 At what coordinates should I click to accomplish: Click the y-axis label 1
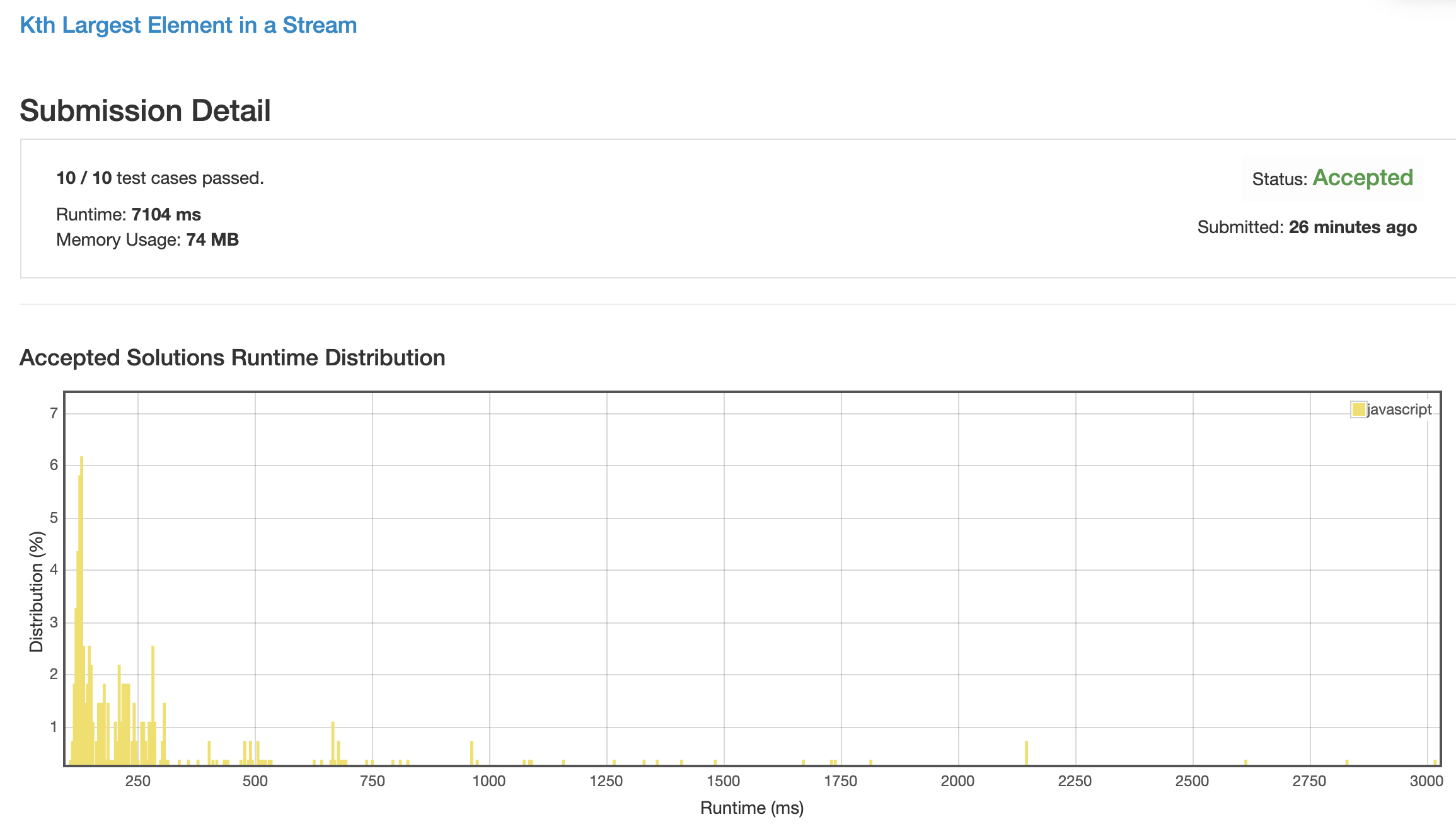[54, 727]
